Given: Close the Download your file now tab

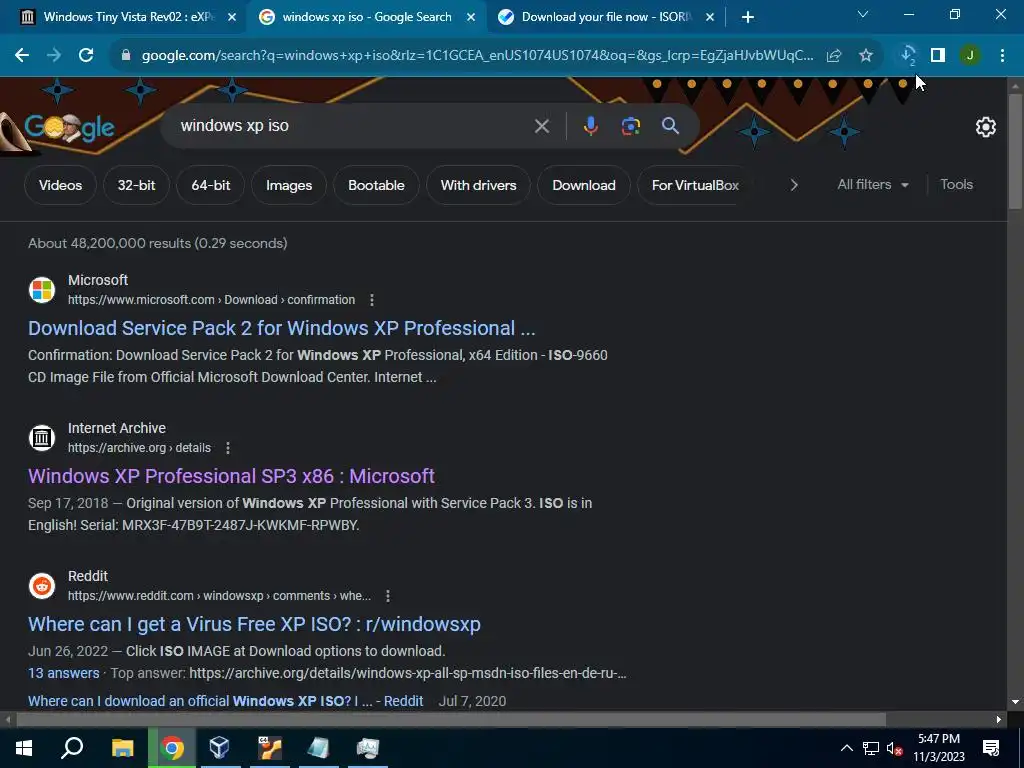Looking at the screenshot, I should click(x=710, y=18).
